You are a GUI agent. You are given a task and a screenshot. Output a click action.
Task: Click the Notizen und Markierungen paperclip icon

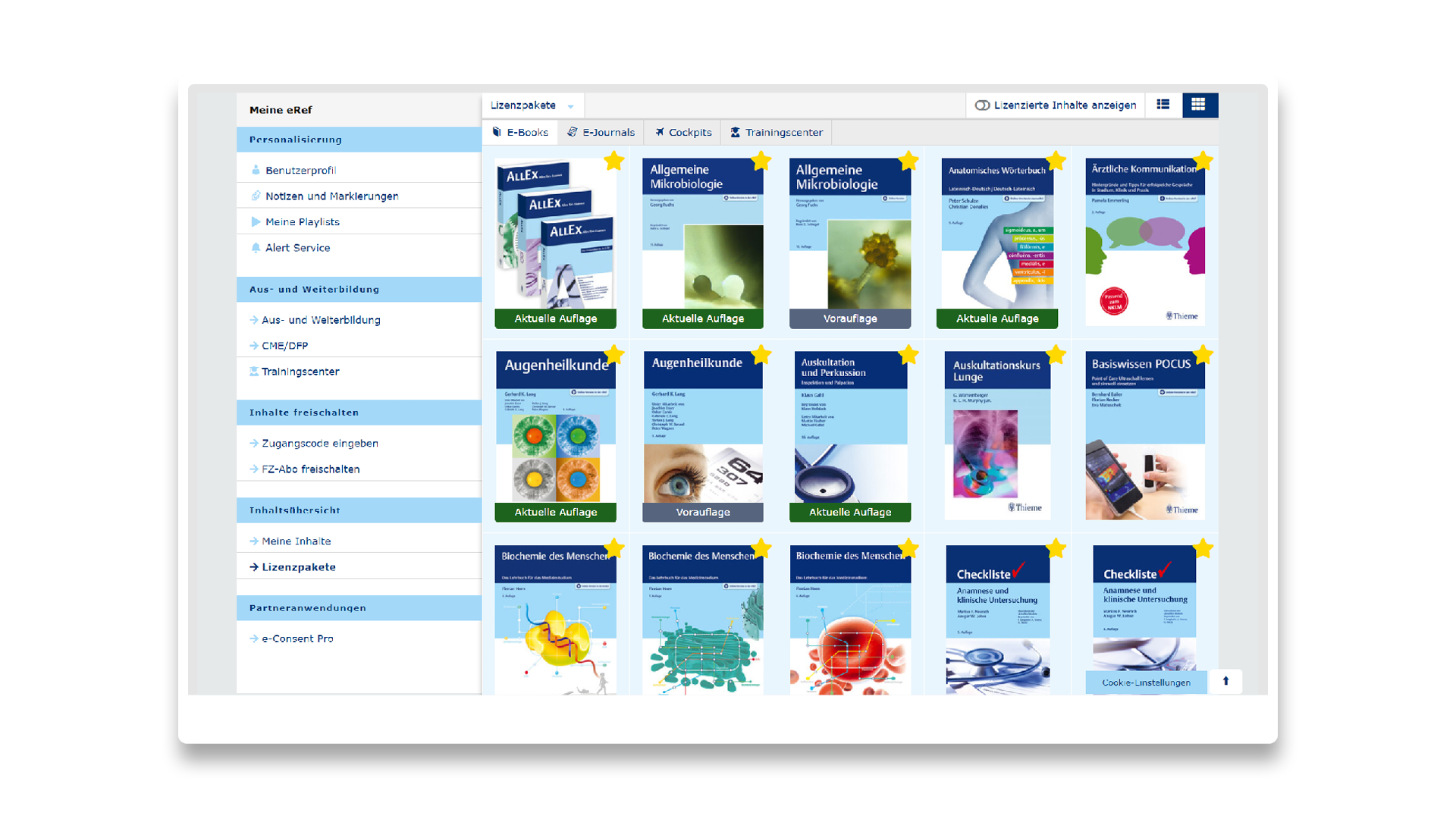256,196
